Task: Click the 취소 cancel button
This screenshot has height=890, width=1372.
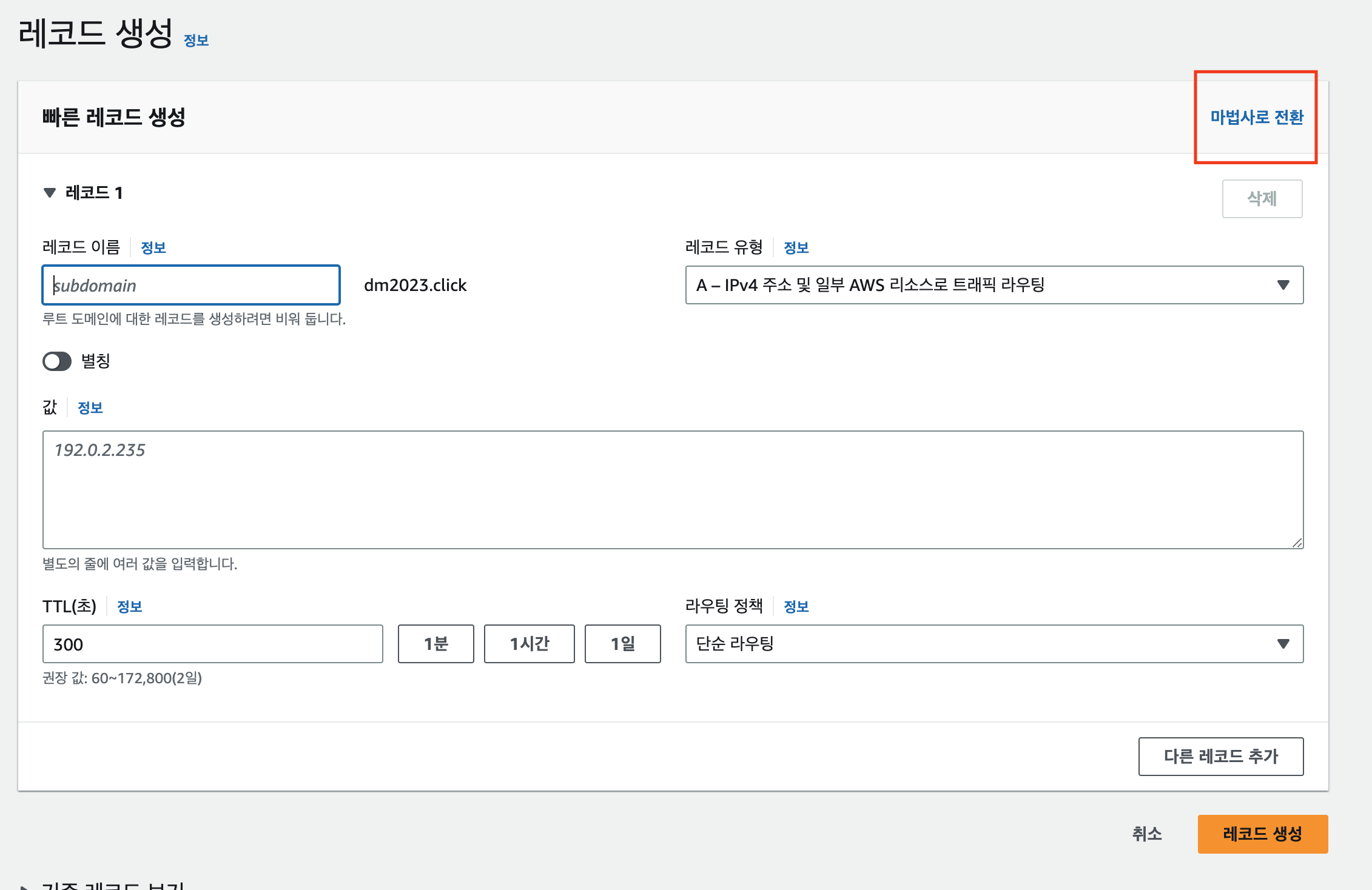Action: click(x=1146, y=834)
